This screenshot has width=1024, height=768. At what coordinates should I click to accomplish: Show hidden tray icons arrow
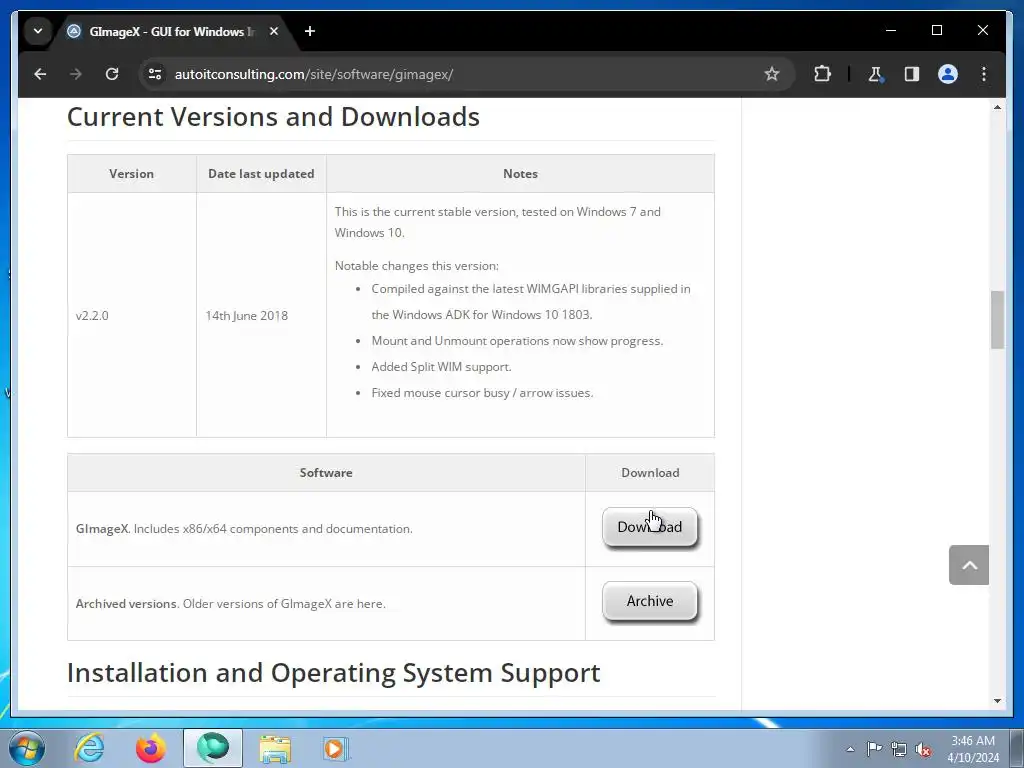[850, 749]
